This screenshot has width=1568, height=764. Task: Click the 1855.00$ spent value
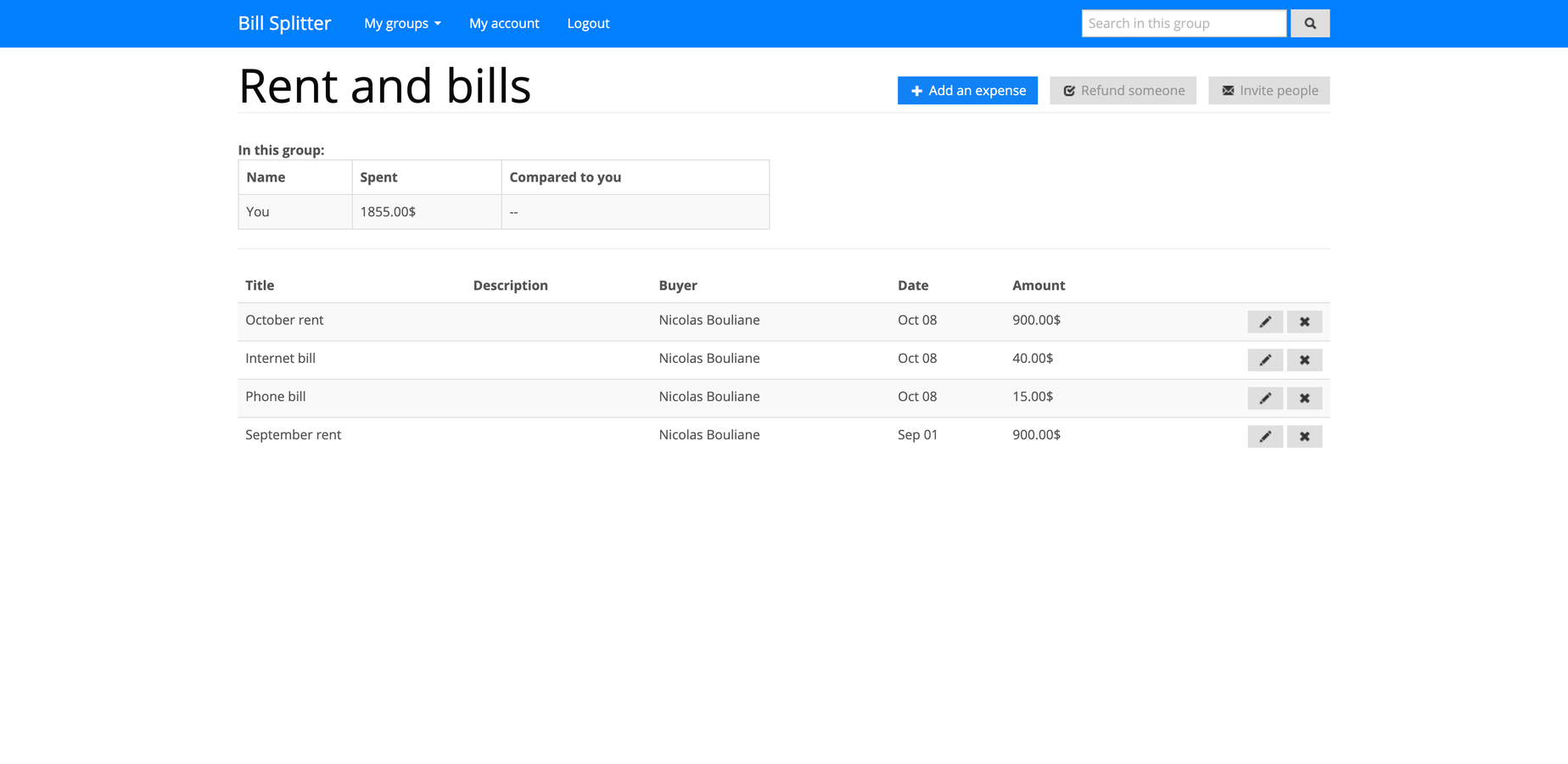[x=388, y=211]
